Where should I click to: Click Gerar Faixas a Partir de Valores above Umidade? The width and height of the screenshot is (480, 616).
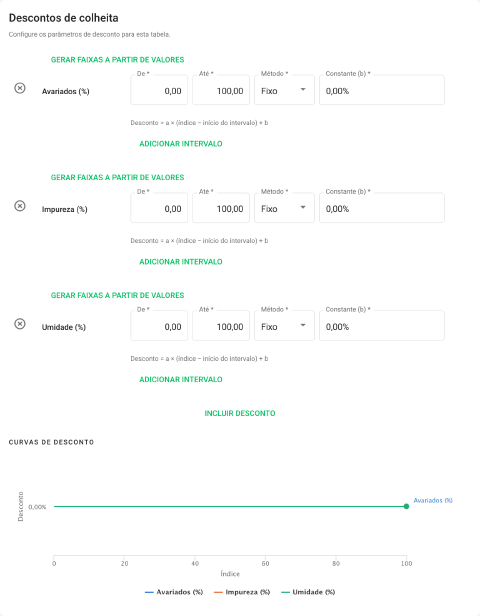tap(117, 295)
